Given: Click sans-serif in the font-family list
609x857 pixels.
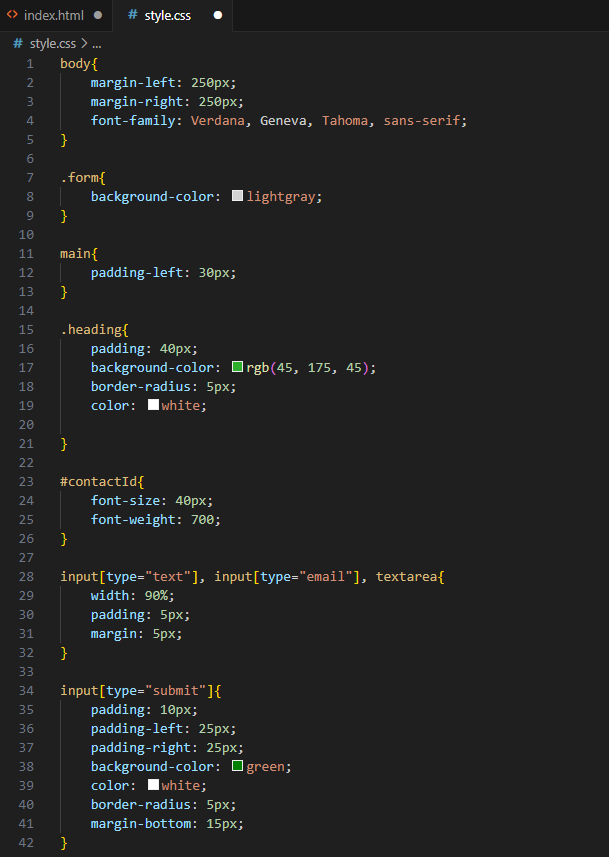Looking at the screenshot, I should pos(422,121).
